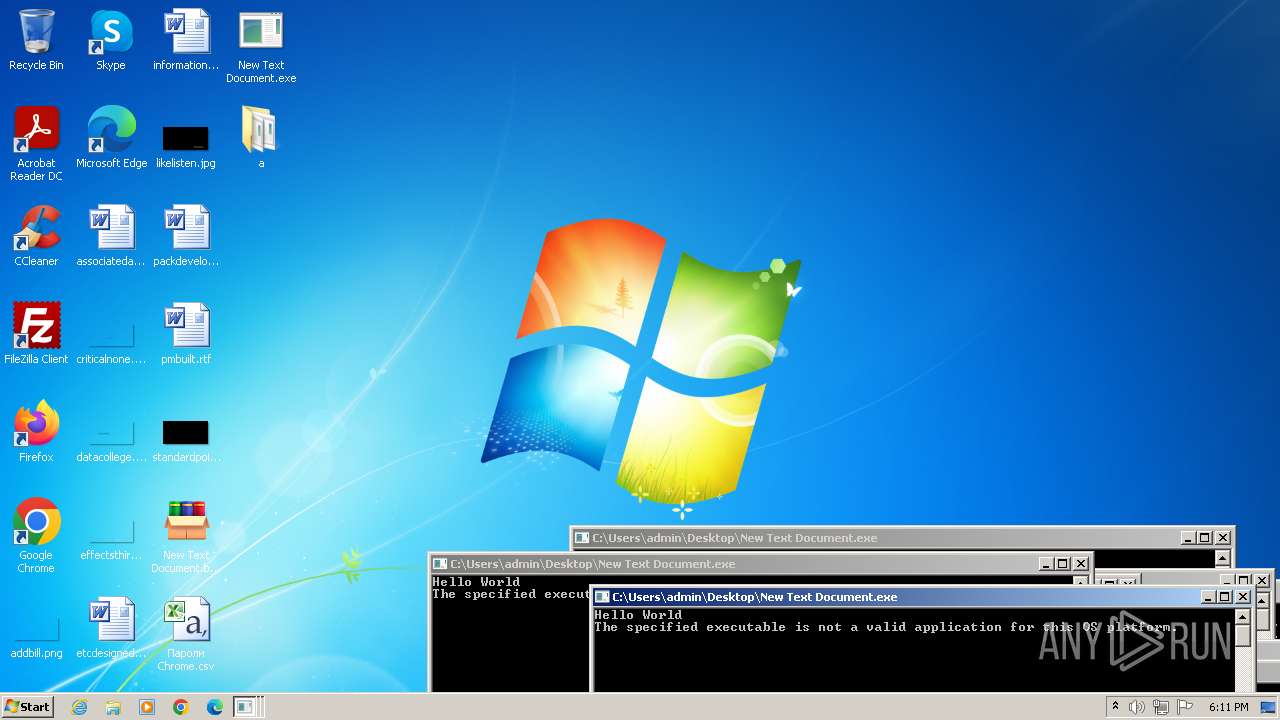
Task: Select New Text Document.exe desktop icon
Action: point(261,46)
